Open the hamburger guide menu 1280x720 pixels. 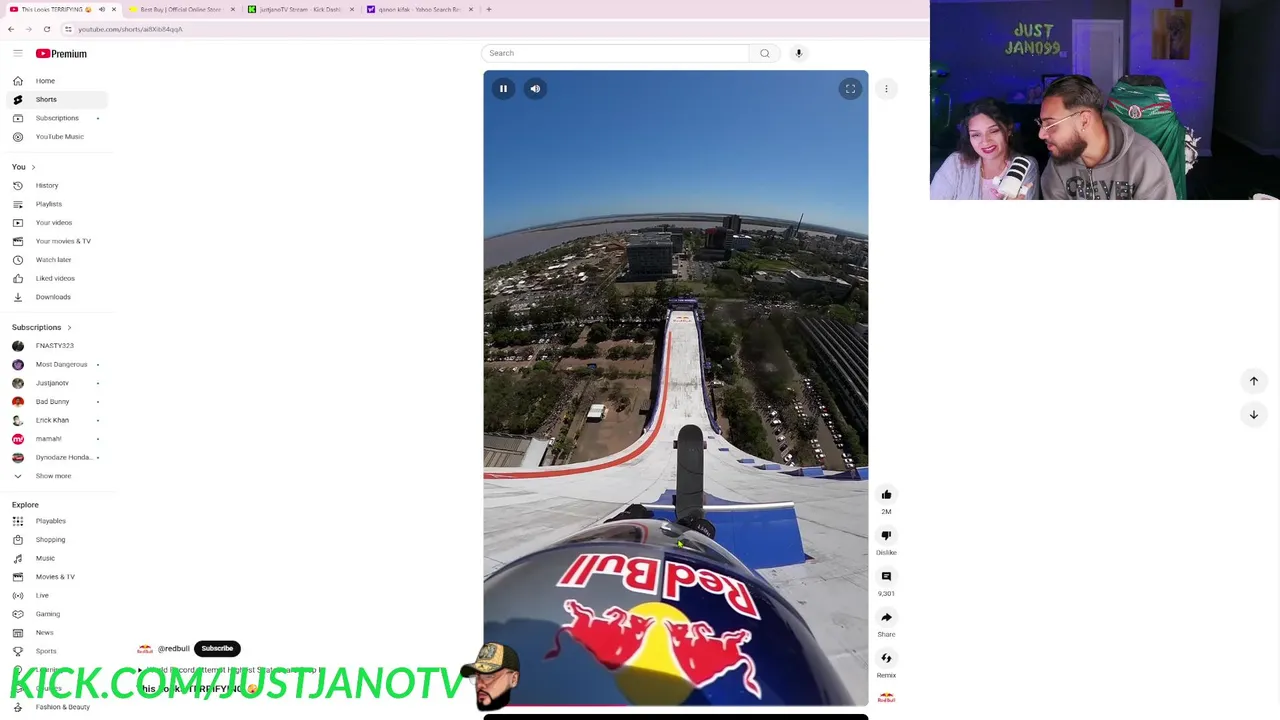click(x=17, y=53)
